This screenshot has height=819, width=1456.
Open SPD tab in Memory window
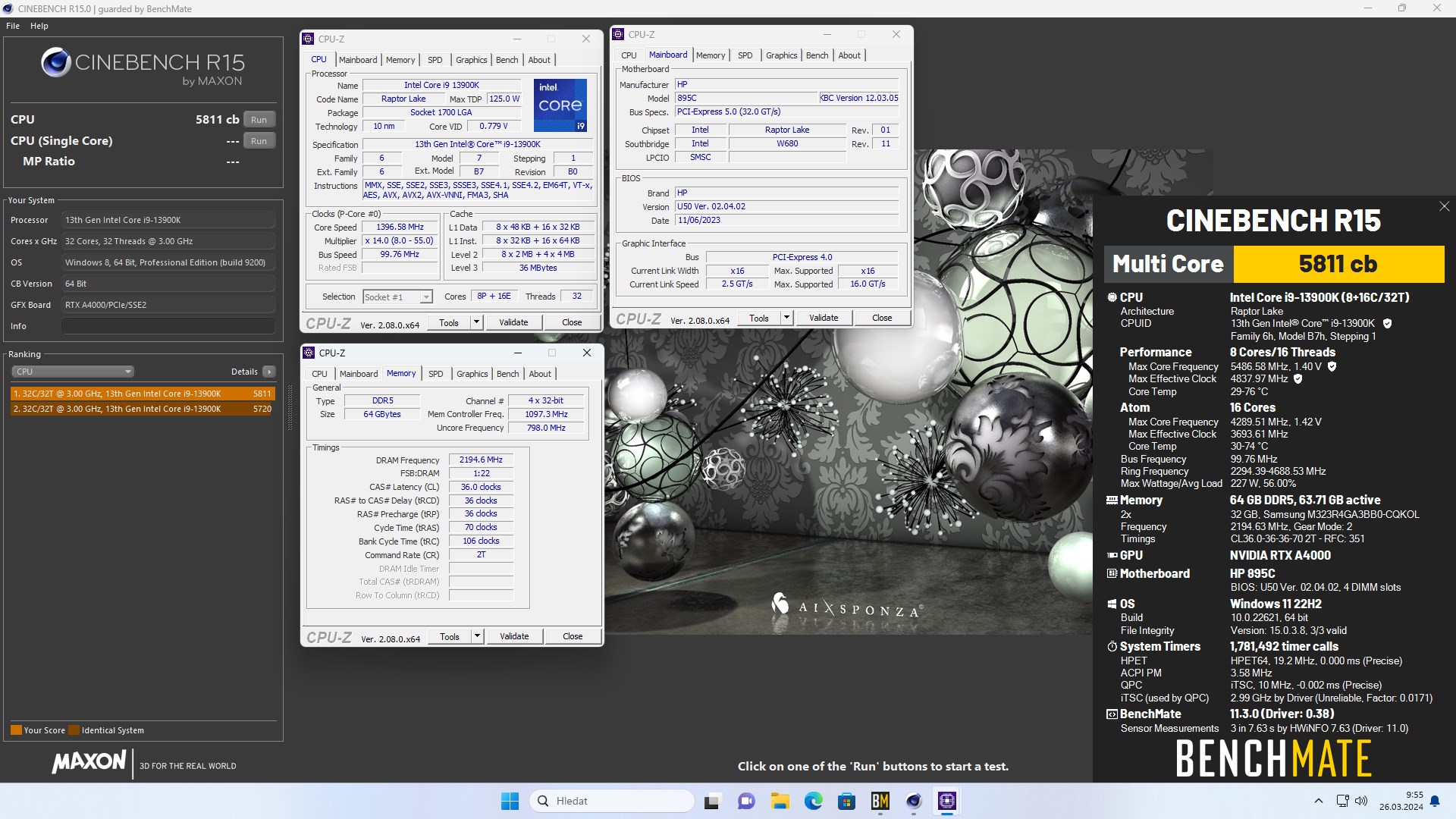coord(436,374)
